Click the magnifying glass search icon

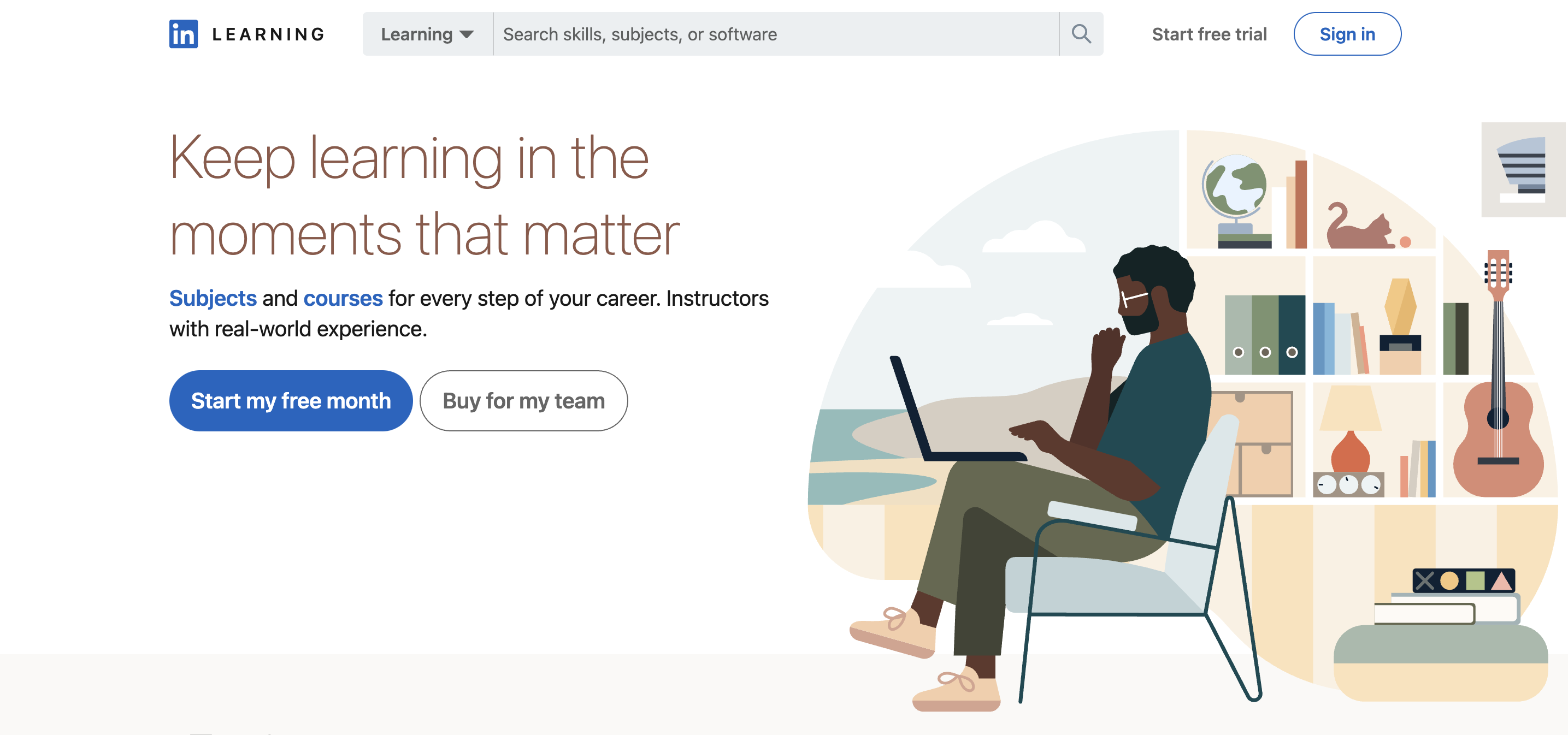(1081, 34)
